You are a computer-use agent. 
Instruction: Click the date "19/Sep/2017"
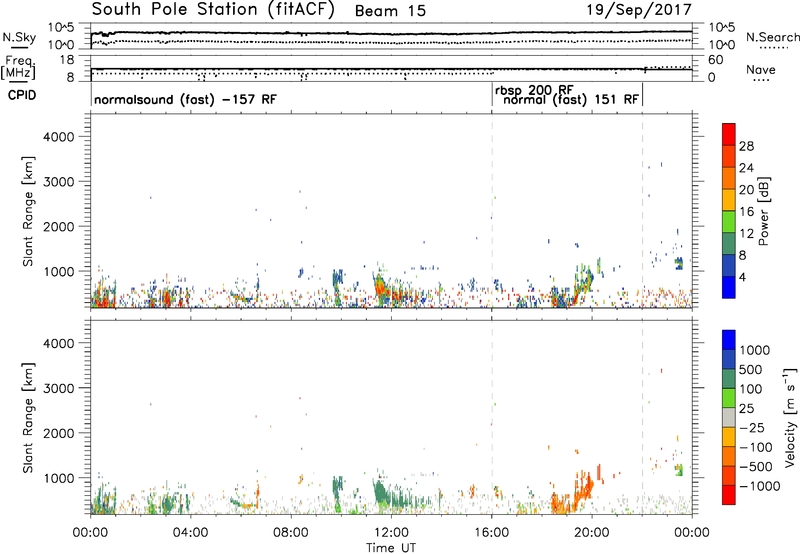pyautogui.click(x=639, y=10)
